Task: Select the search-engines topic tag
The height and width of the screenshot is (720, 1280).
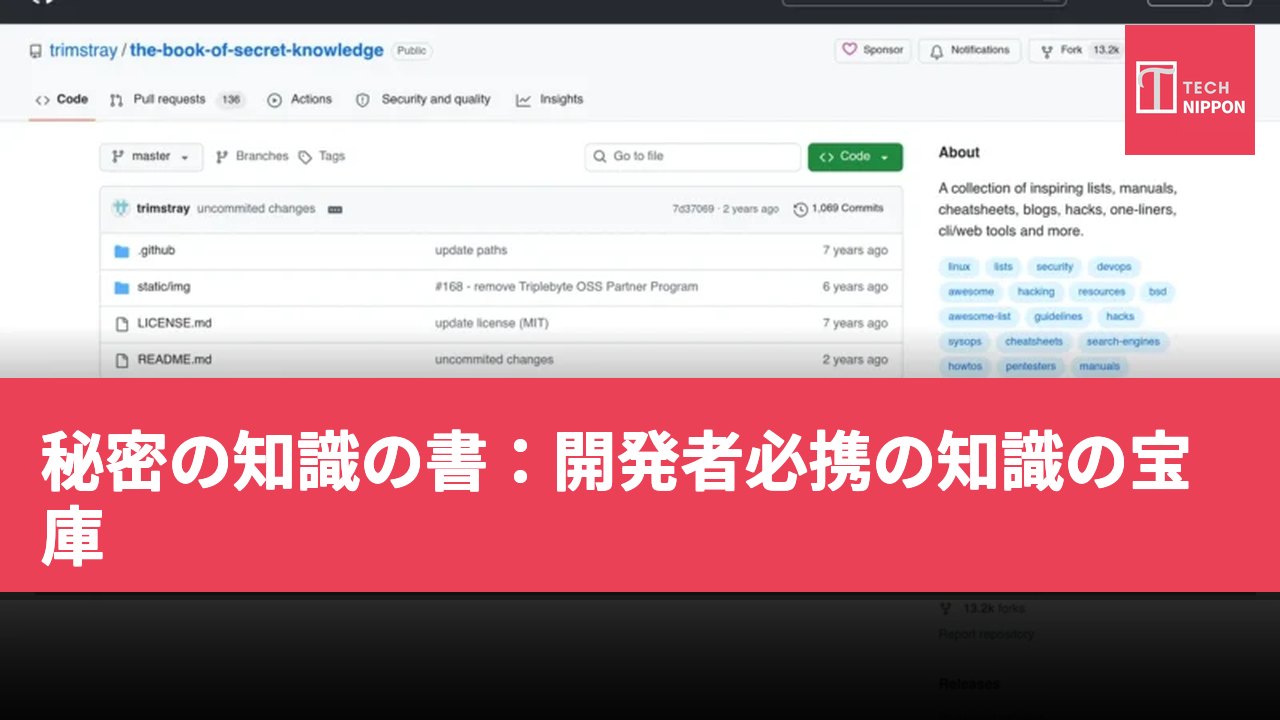Action: (1123, 342)
